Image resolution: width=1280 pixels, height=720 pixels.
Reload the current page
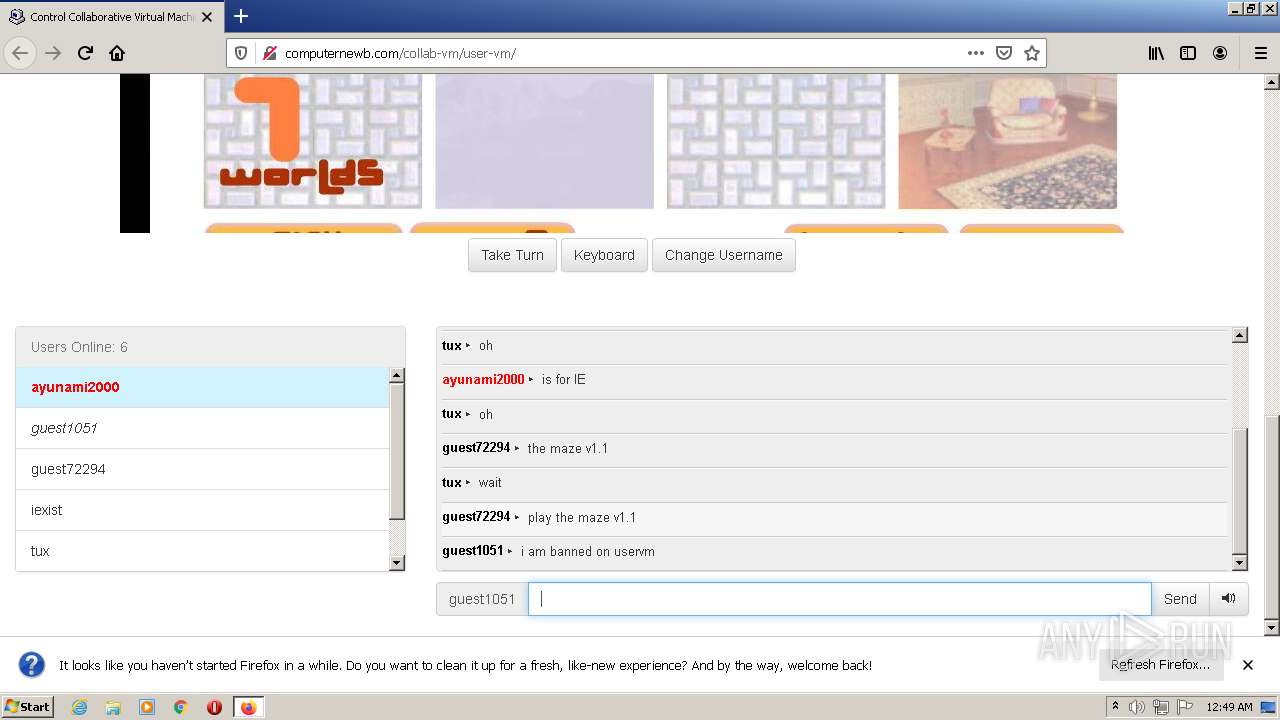tap(85, 53)
